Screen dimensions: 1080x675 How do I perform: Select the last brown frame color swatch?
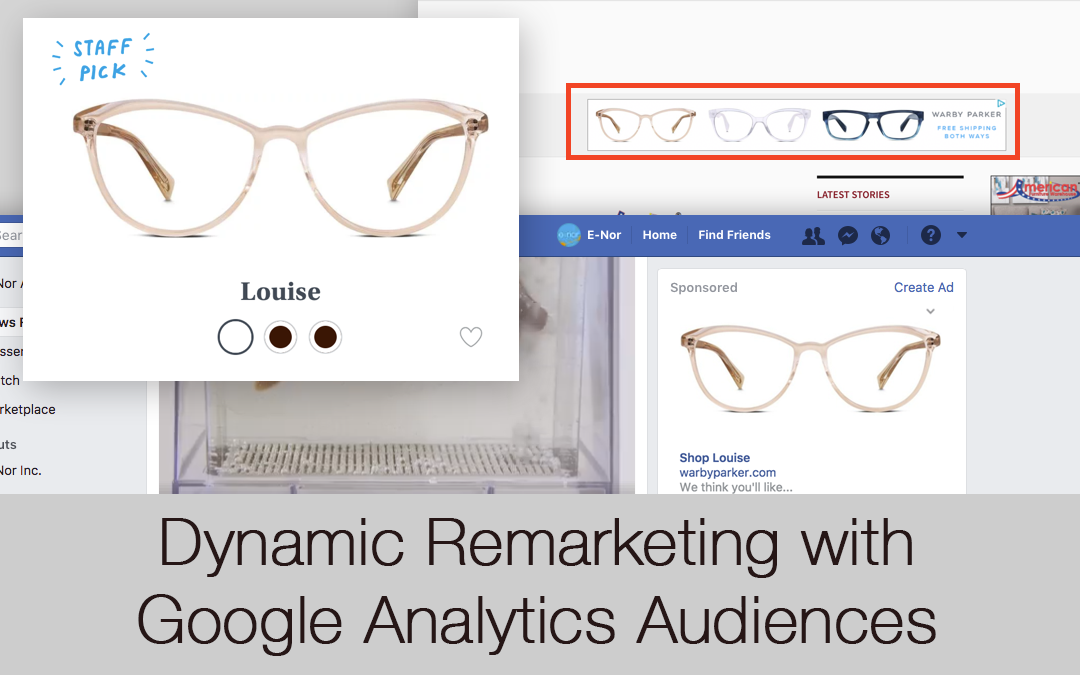(x=325, y=337)
